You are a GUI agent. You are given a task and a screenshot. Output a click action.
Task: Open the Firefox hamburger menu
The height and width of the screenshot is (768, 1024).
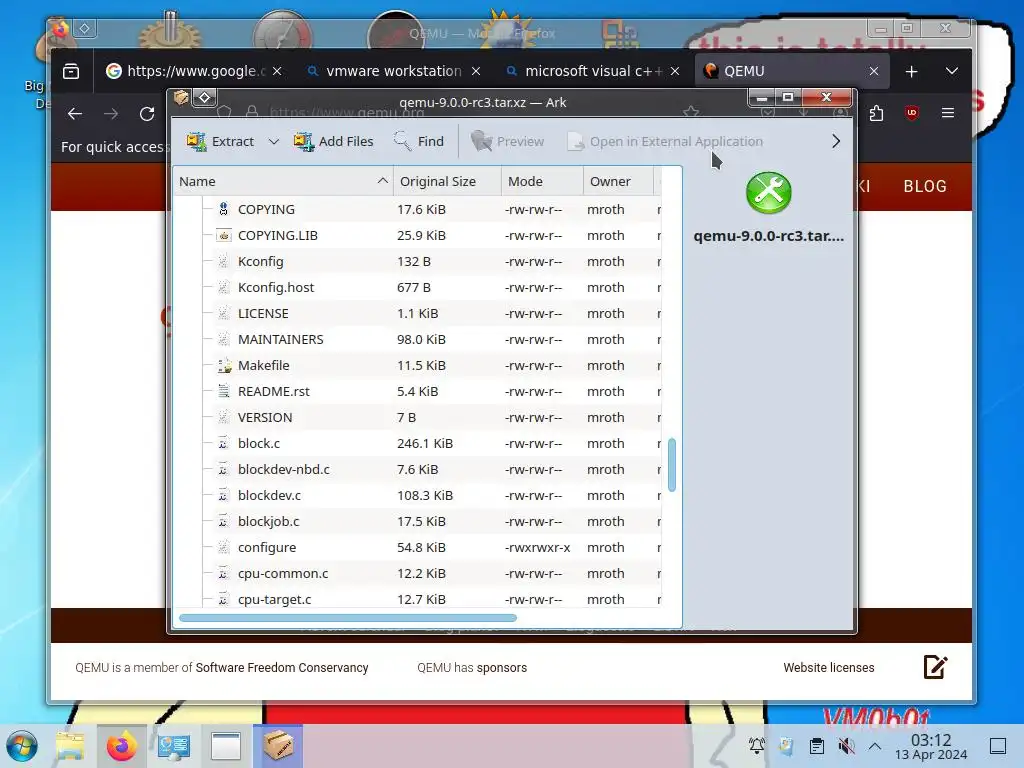pos(948,114)
